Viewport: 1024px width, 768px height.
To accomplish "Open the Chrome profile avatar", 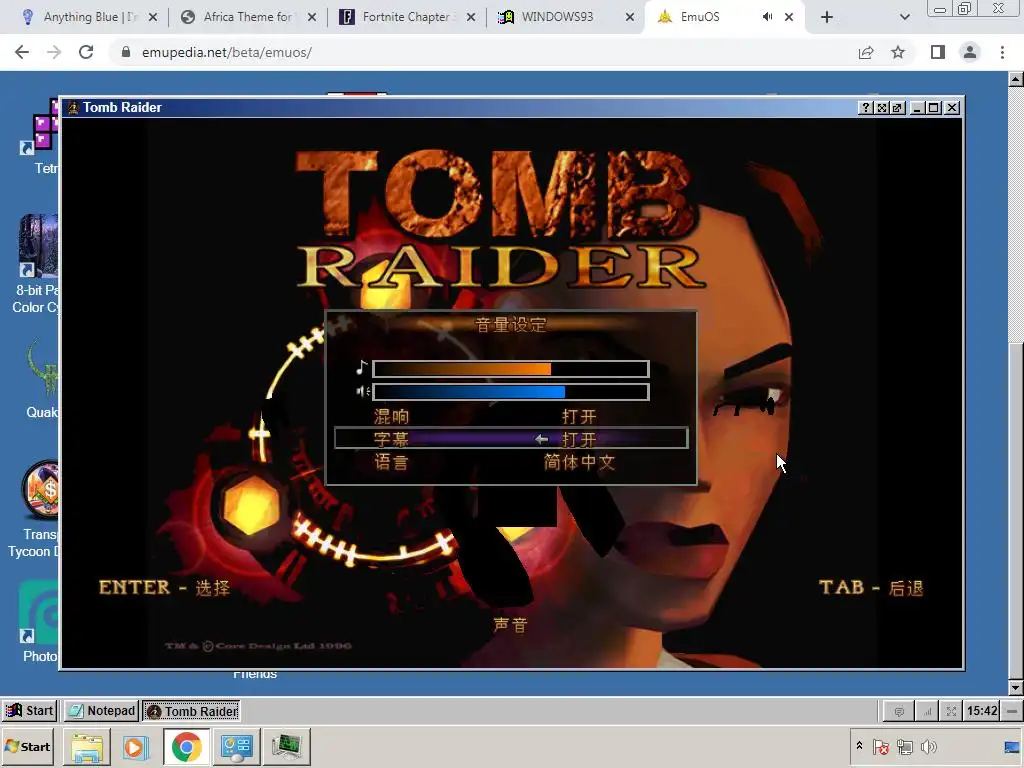I will click(970, 52).
